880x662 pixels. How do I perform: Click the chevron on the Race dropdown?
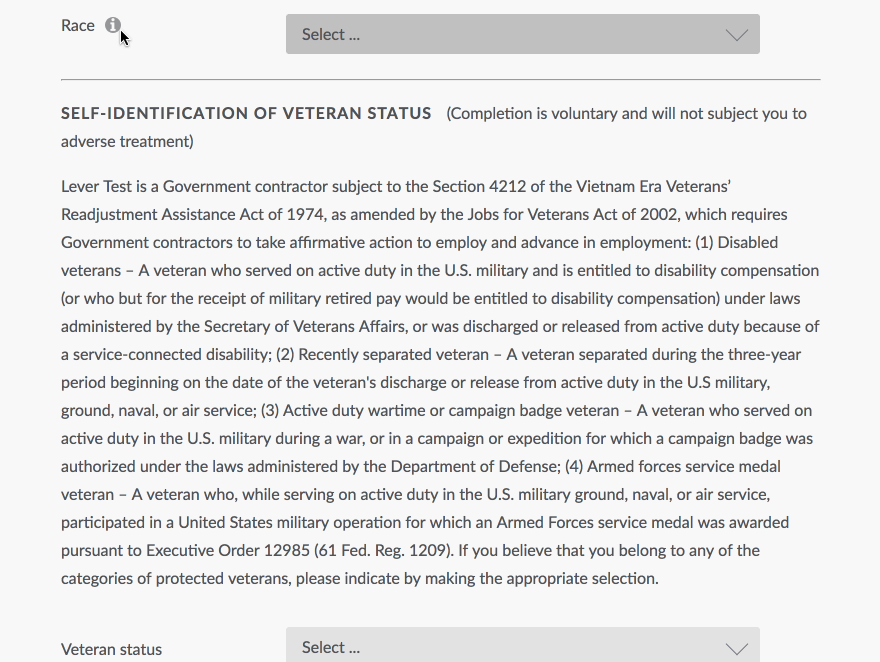point(736,34)
